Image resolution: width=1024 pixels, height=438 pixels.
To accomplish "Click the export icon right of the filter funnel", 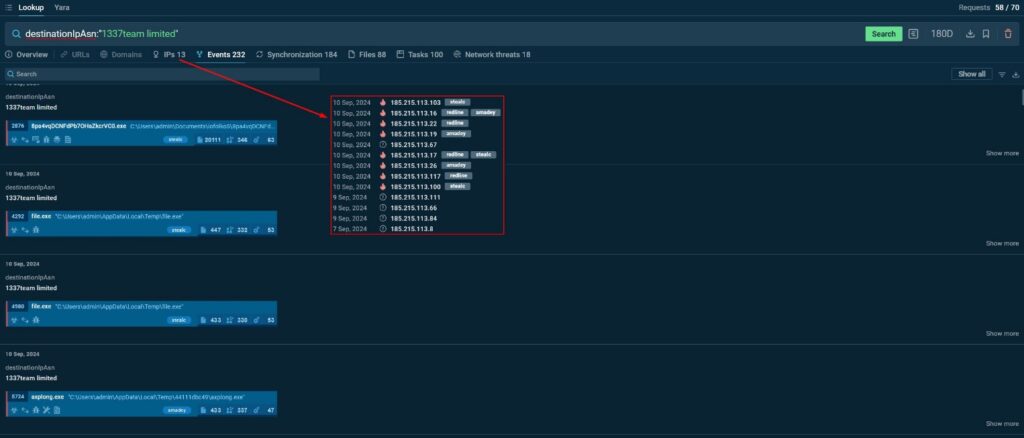I will pyautogui.click(x=1016, y=74).
